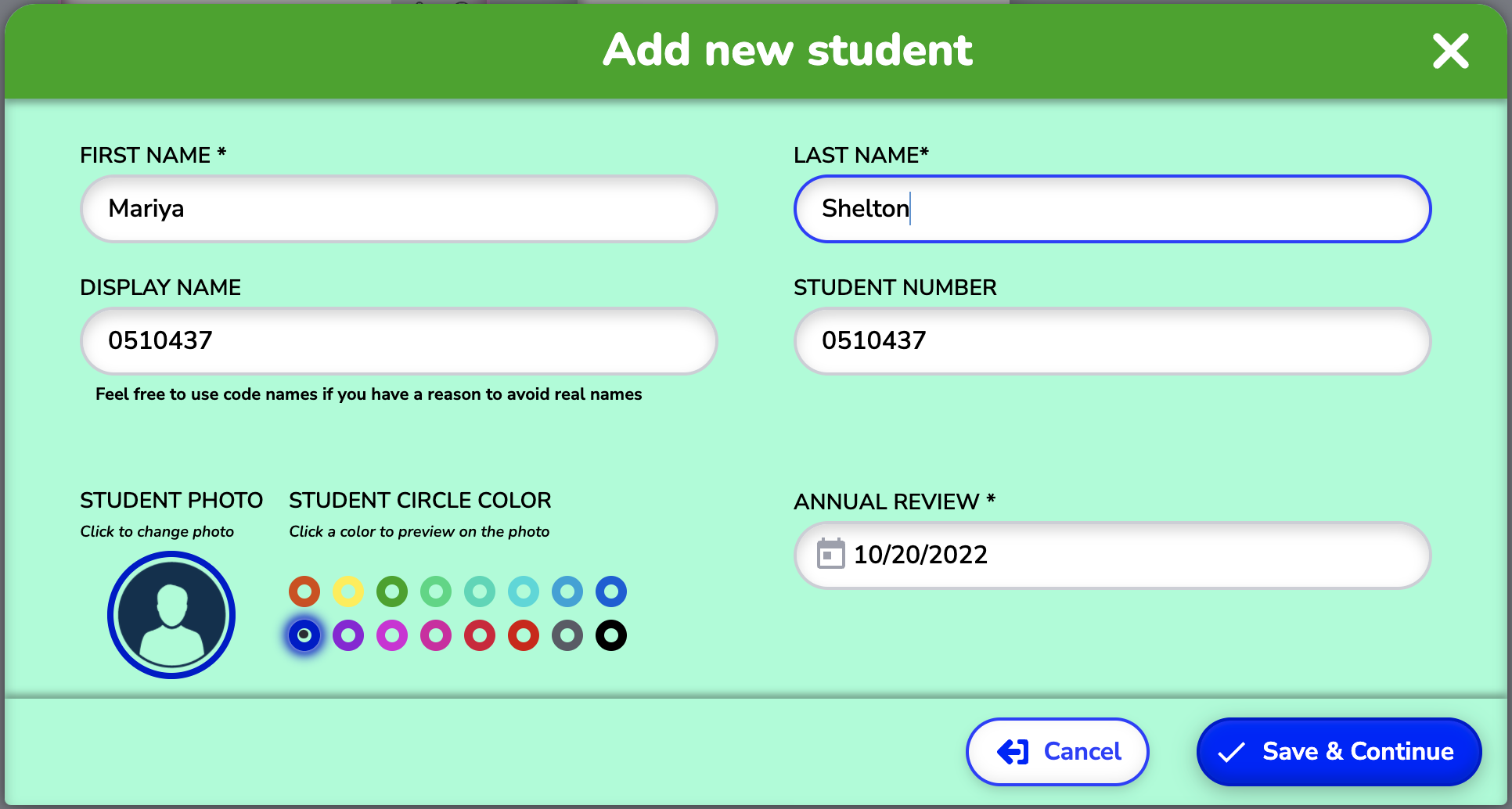Edit the Display Name field
The image size is (1512, 809).
click(399, 341)
